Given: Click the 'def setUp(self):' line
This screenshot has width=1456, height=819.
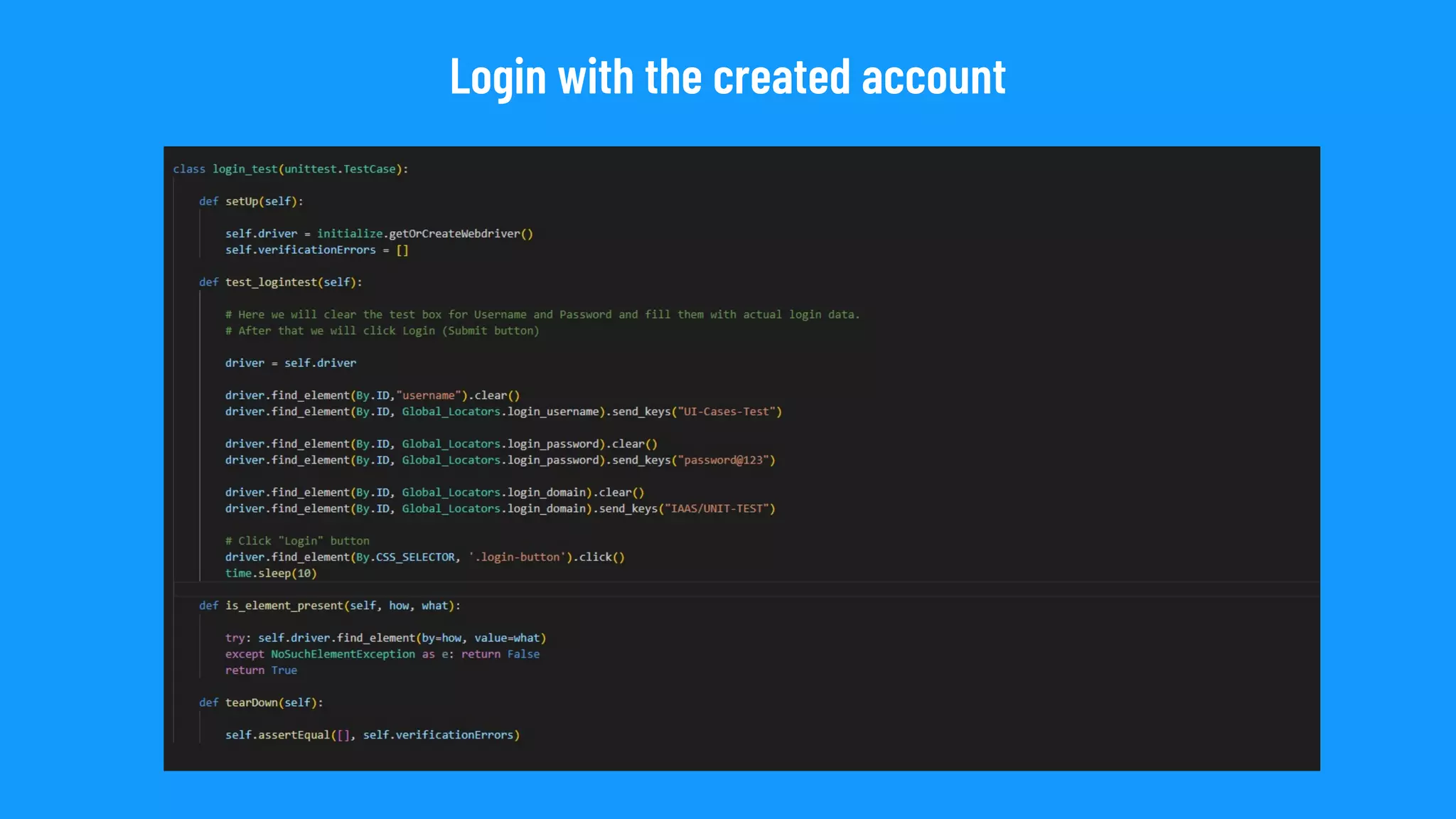Looking at the screenshot, I should [251, 201].
